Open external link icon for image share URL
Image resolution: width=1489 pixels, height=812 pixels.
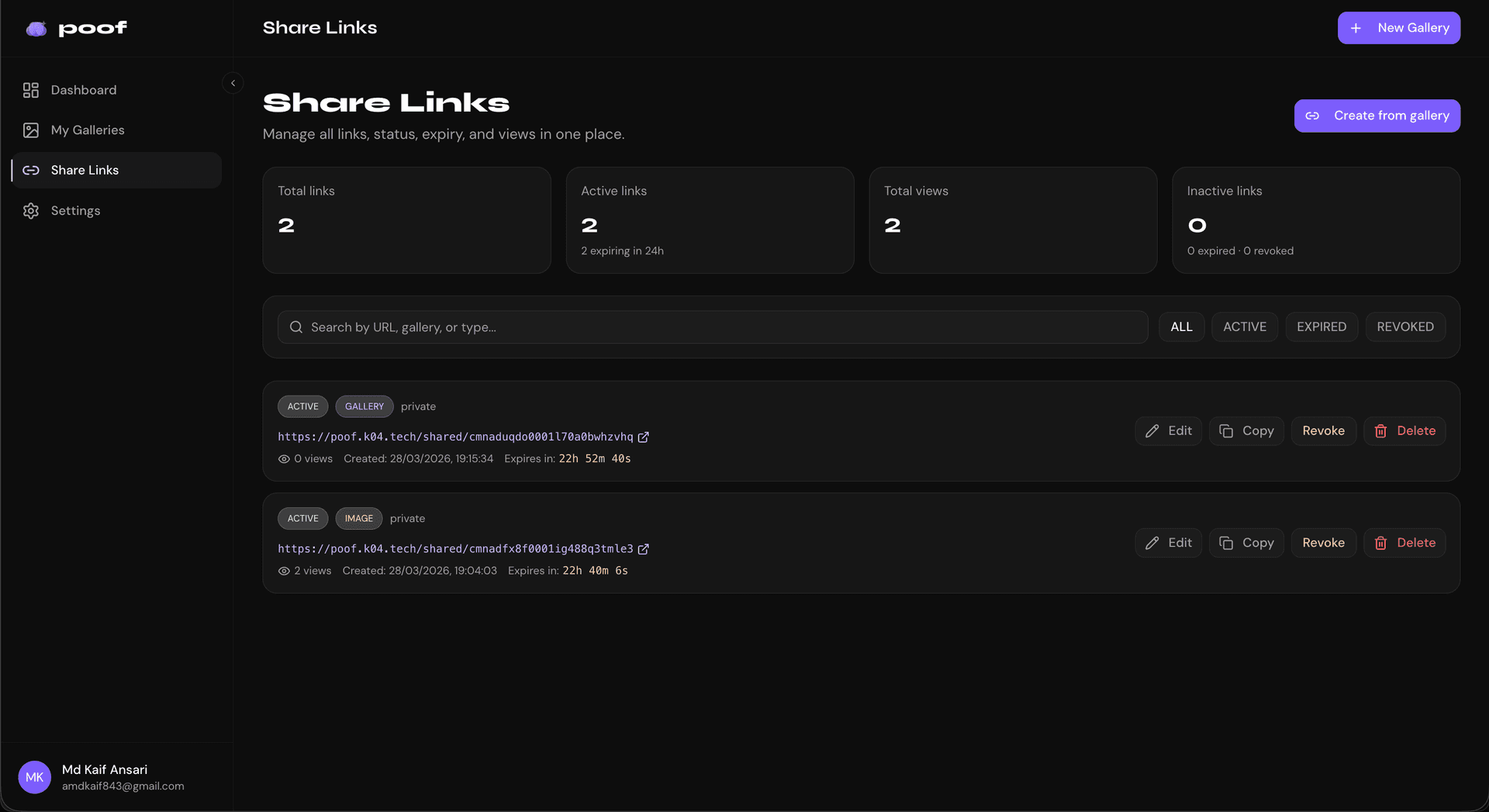coord(643,549)
